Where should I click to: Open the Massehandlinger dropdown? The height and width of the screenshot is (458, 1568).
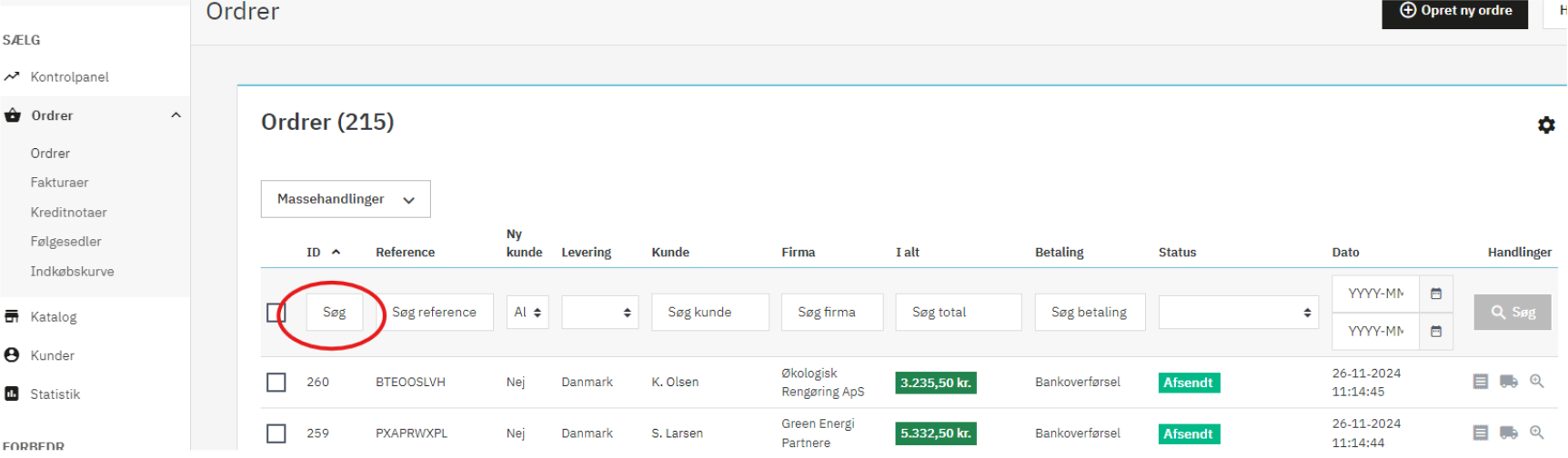345,199
